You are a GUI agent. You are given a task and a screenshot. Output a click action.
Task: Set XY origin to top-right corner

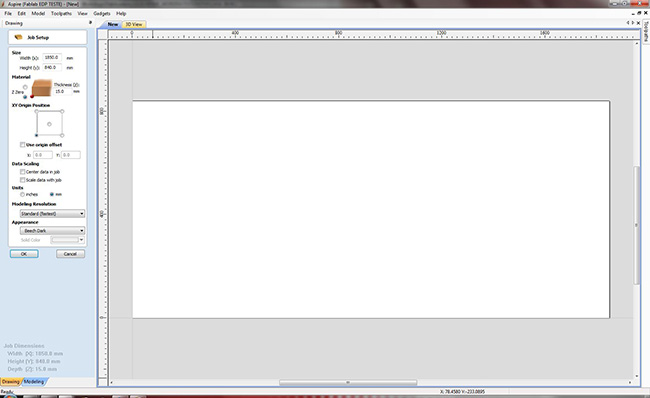pos(62,111)
